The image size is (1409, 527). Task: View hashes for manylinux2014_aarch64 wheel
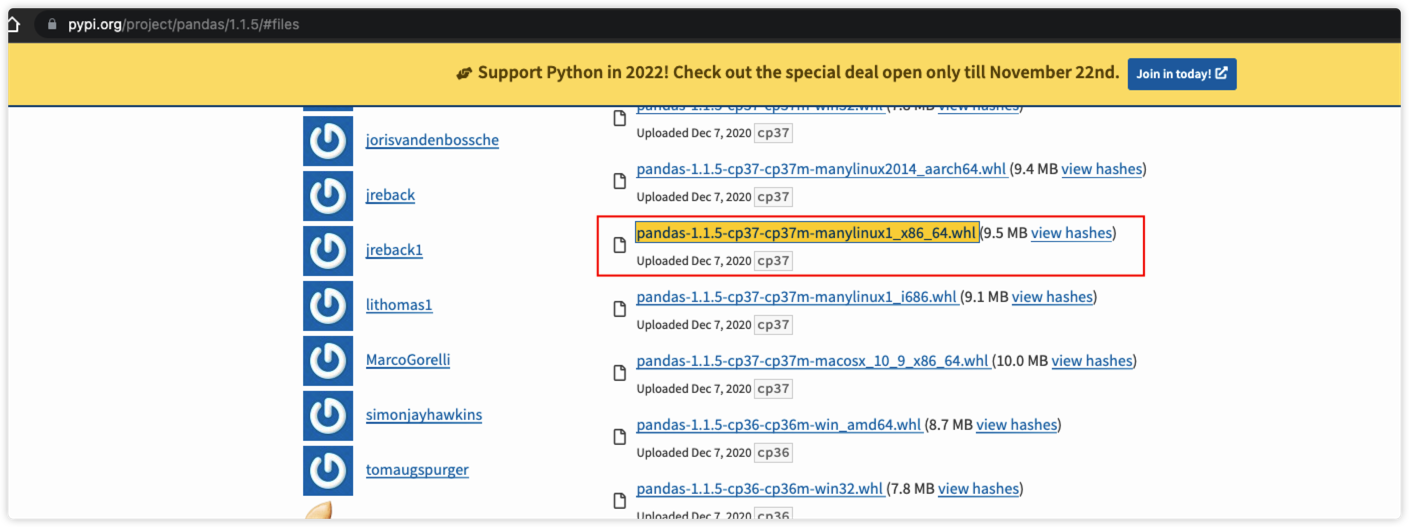(1101, 169)
